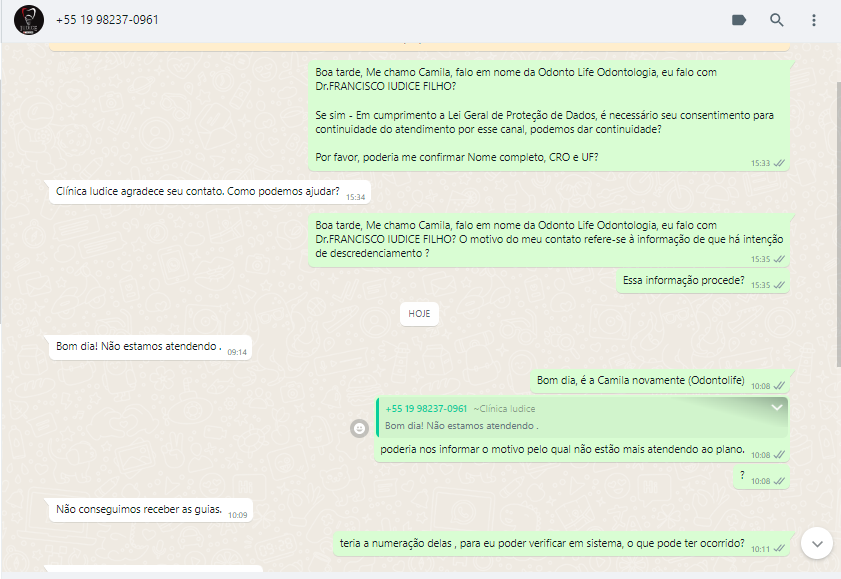This screenshot has height=579, width=841.
Task: Select message "Essa informação procede?"
Action: click(x=703, y=281)
